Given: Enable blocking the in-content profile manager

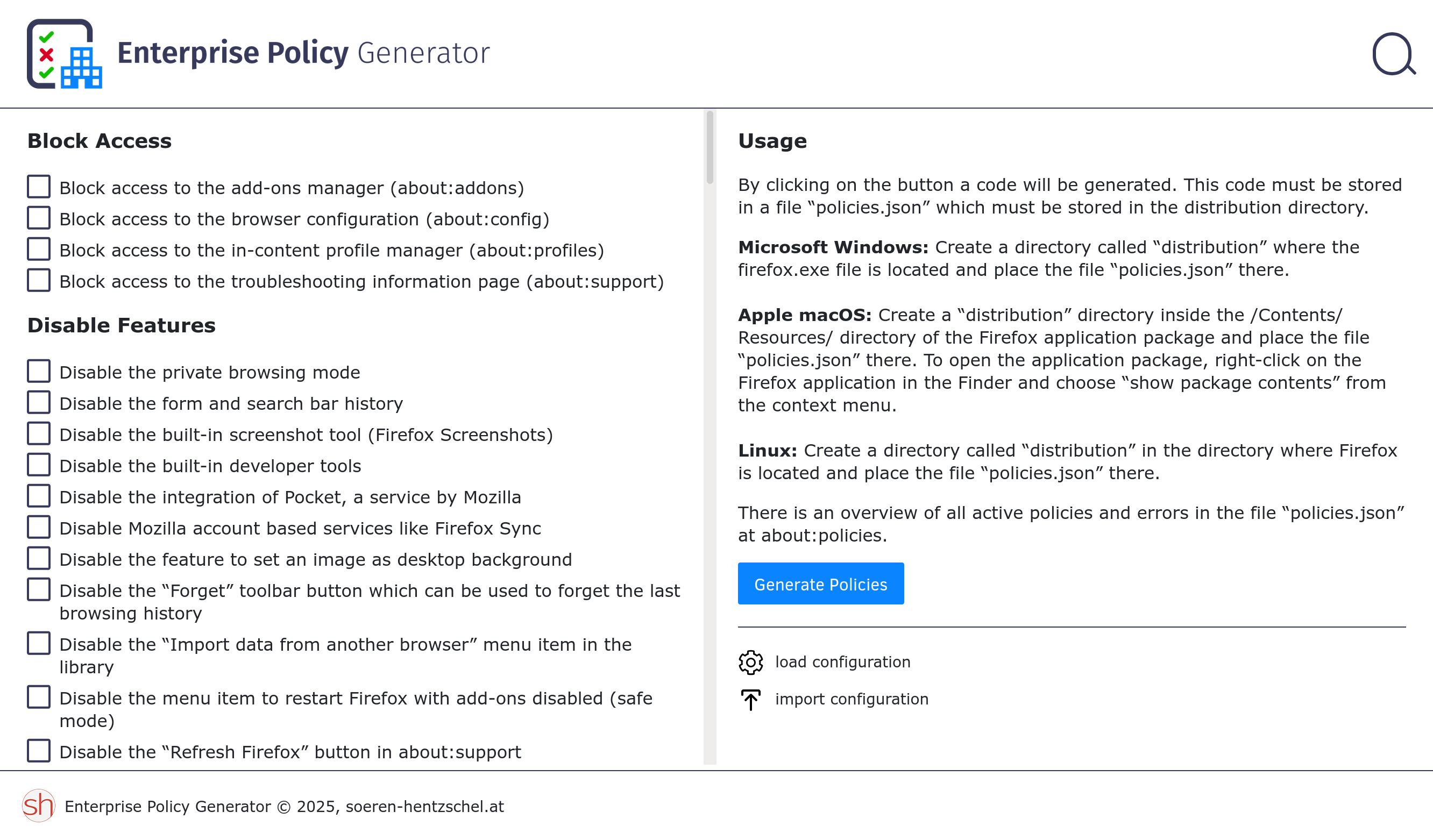Looking at the screenshot, I should (x=38, y=248).
